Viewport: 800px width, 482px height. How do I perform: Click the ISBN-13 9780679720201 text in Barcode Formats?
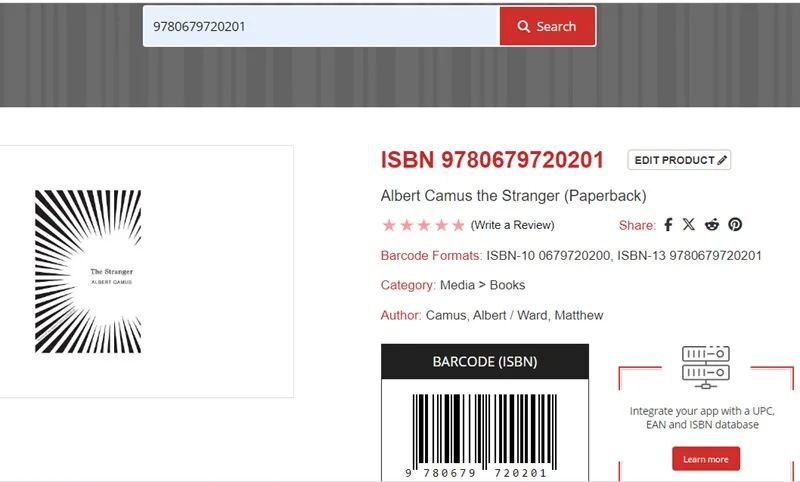tap(689, 256)
